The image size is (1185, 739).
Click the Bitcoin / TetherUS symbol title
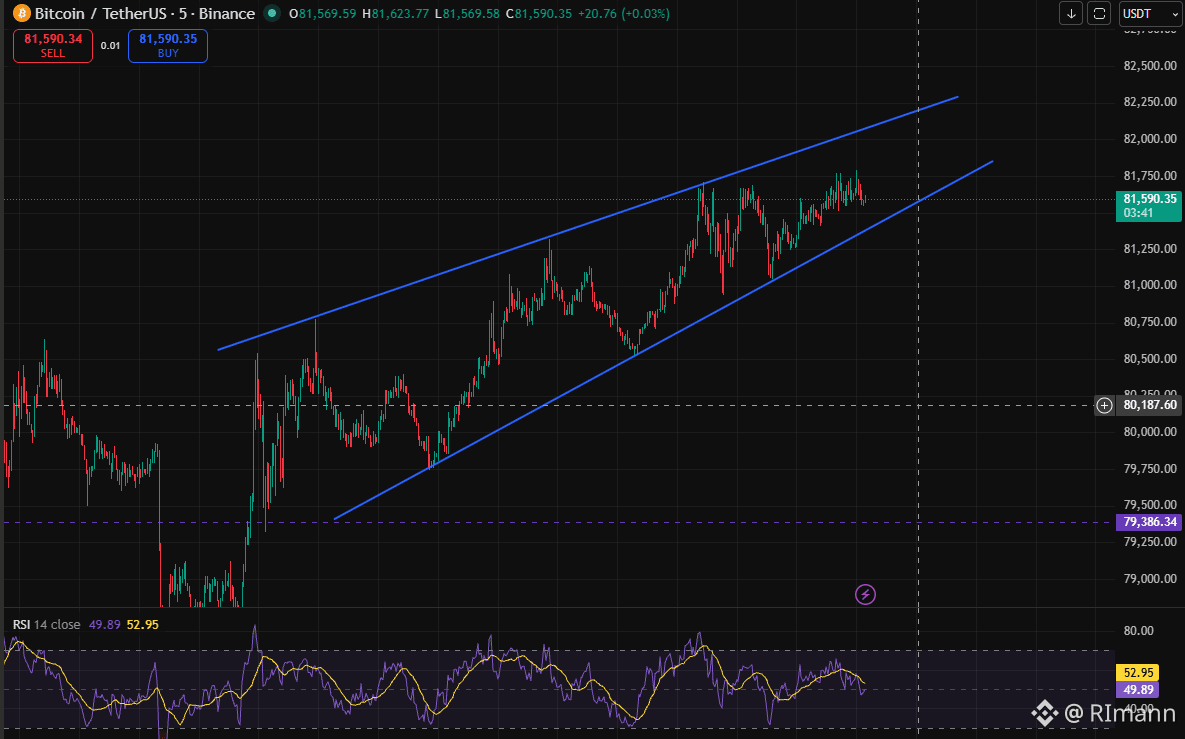[x=145, y=14]
